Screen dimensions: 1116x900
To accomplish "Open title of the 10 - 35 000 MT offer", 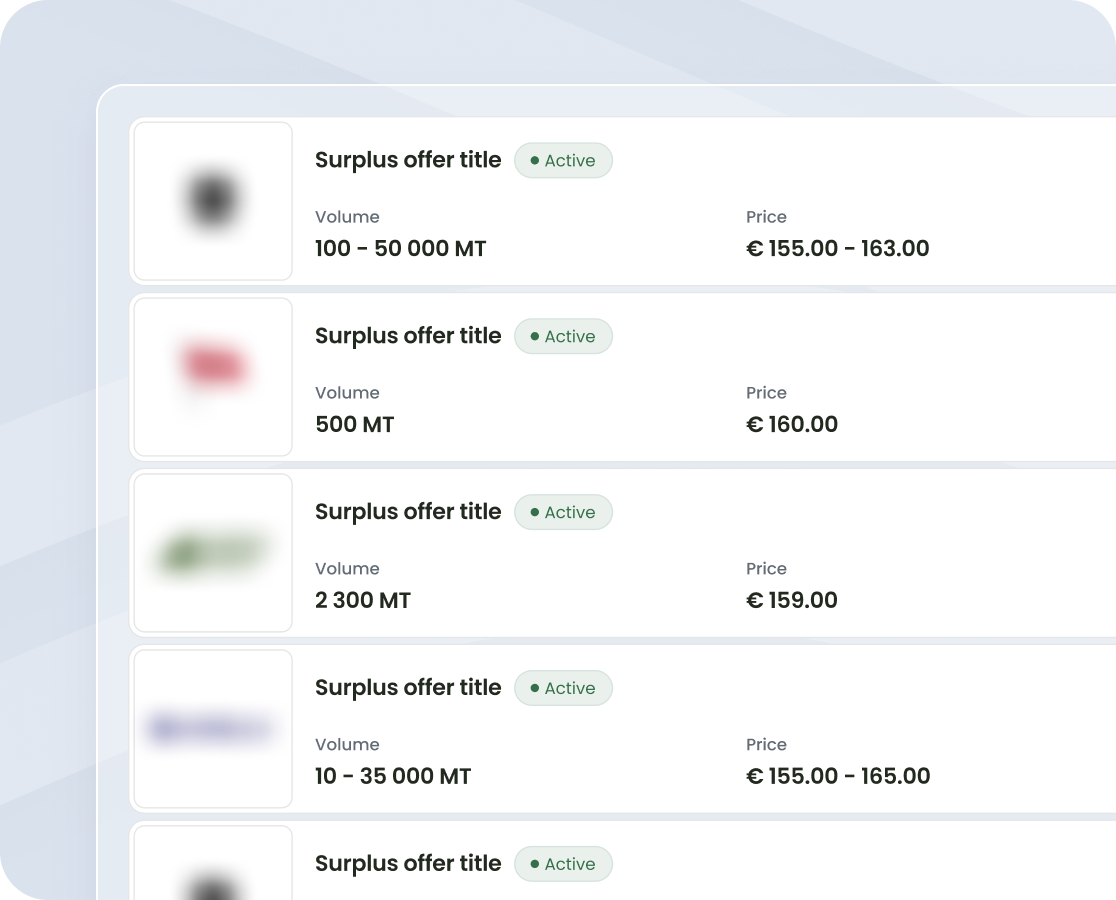I will pos(408,688).
